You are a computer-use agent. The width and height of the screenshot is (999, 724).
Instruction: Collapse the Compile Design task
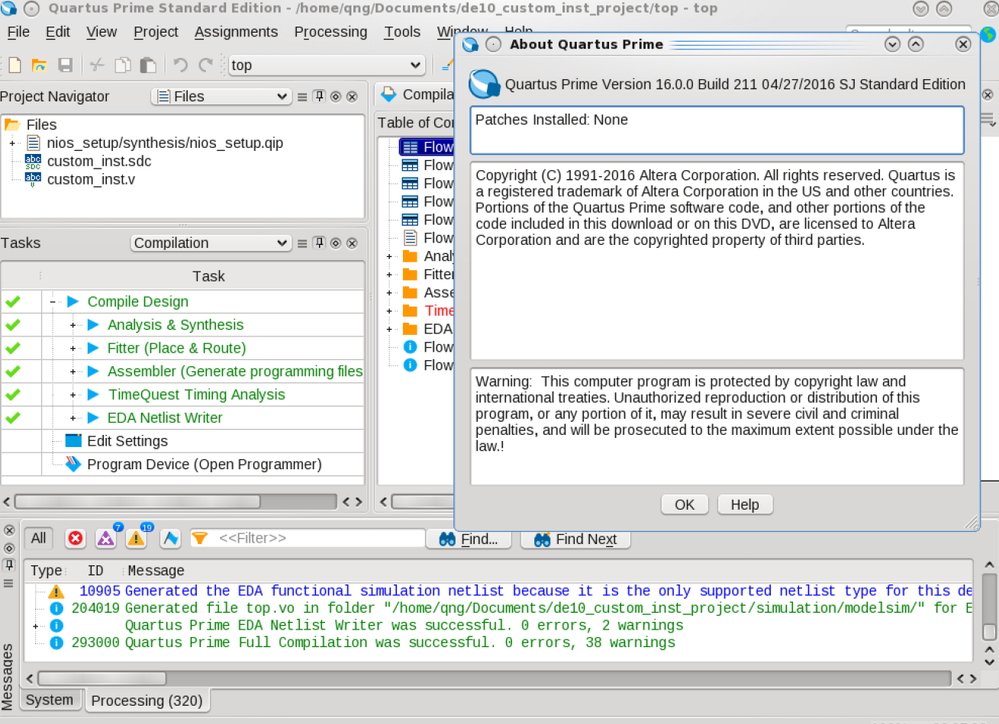click(53, 302)
